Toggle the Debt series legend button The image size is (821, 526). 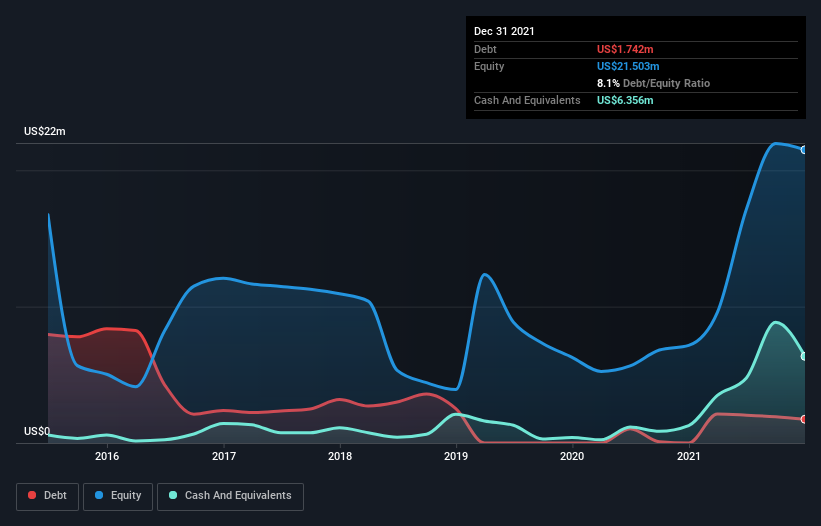point(48,496)
